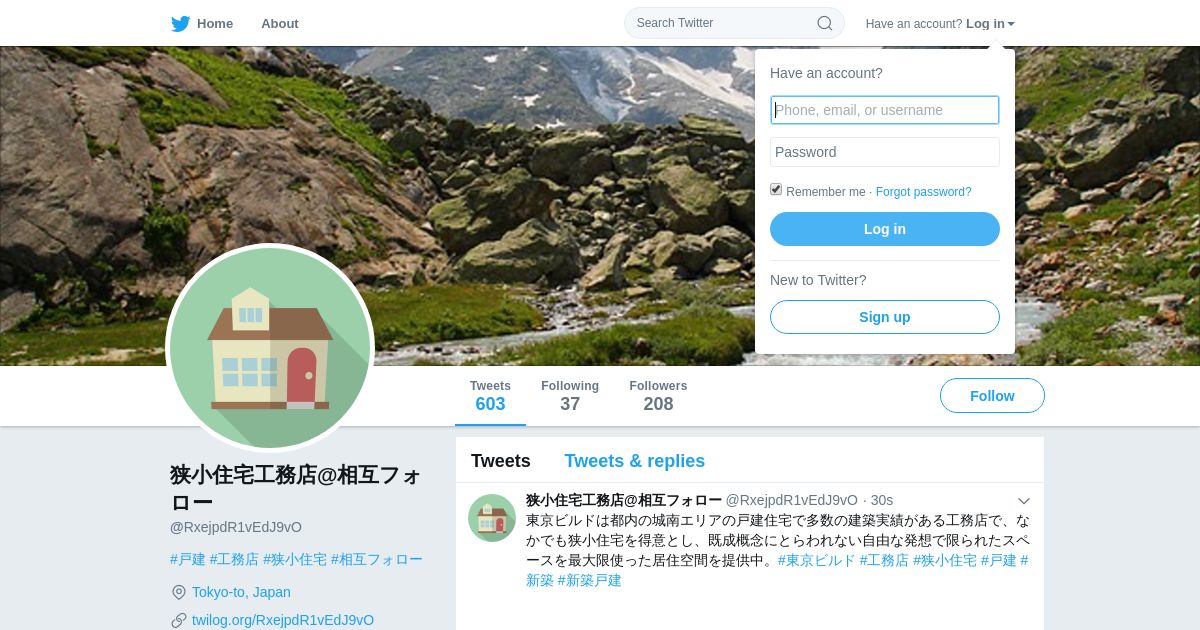The image size is (1200, 630).
Task: Focus the Phone, email, or username field
Action: click(885, 110)
